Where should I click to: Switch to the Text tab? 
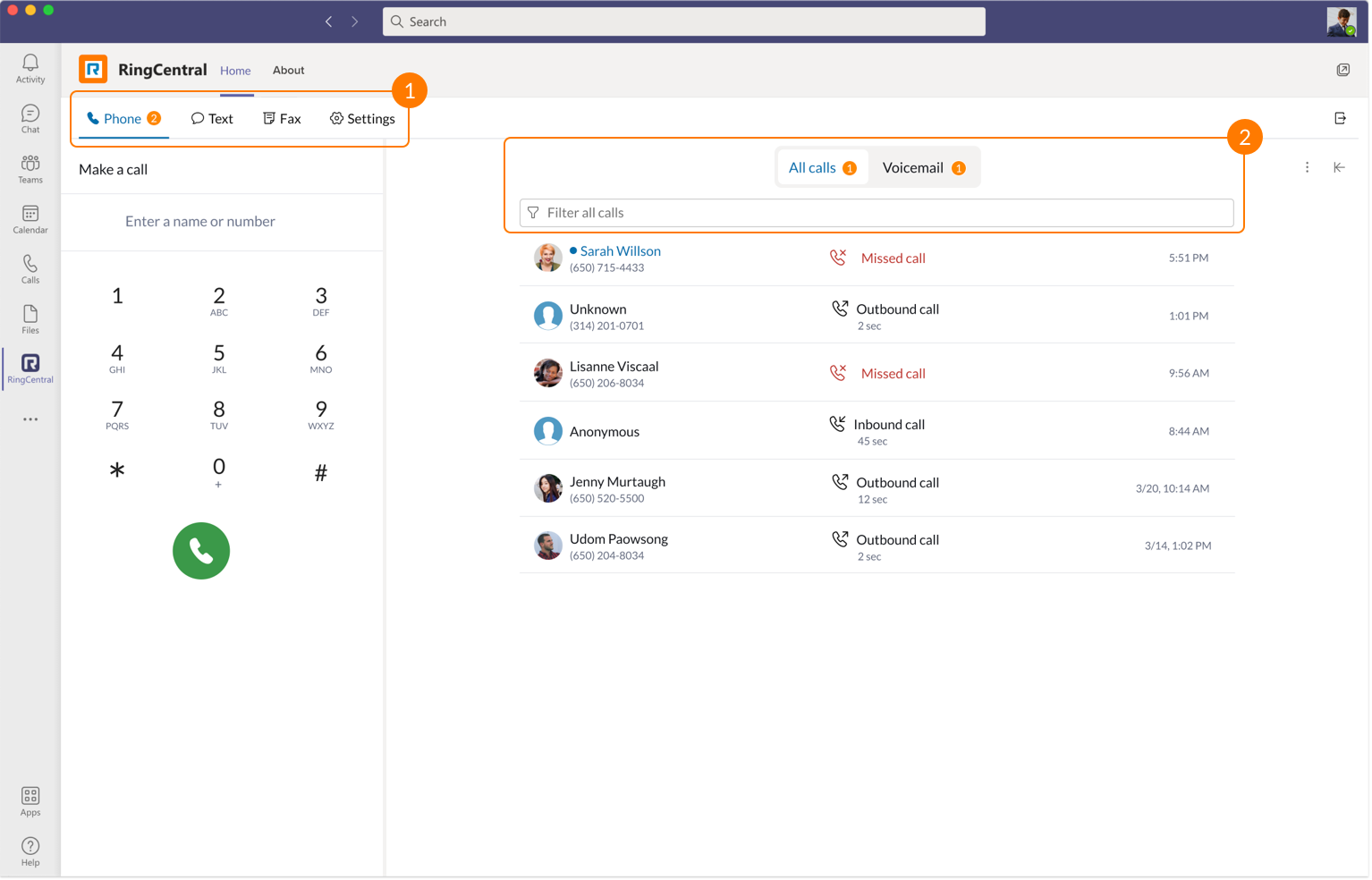tap(212, 119)
